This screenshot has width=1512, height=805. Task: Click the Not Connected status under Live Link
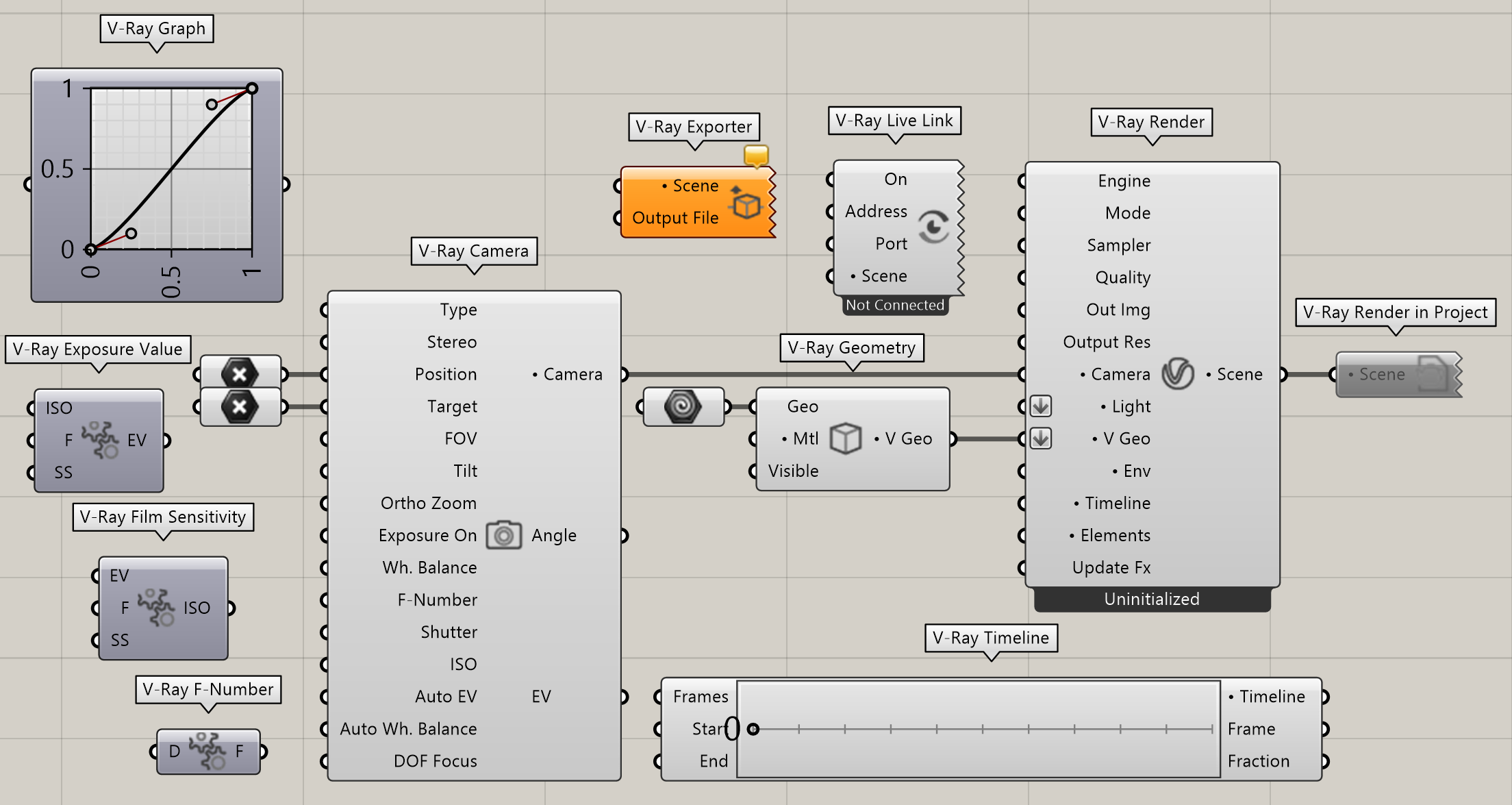point(895,306)
